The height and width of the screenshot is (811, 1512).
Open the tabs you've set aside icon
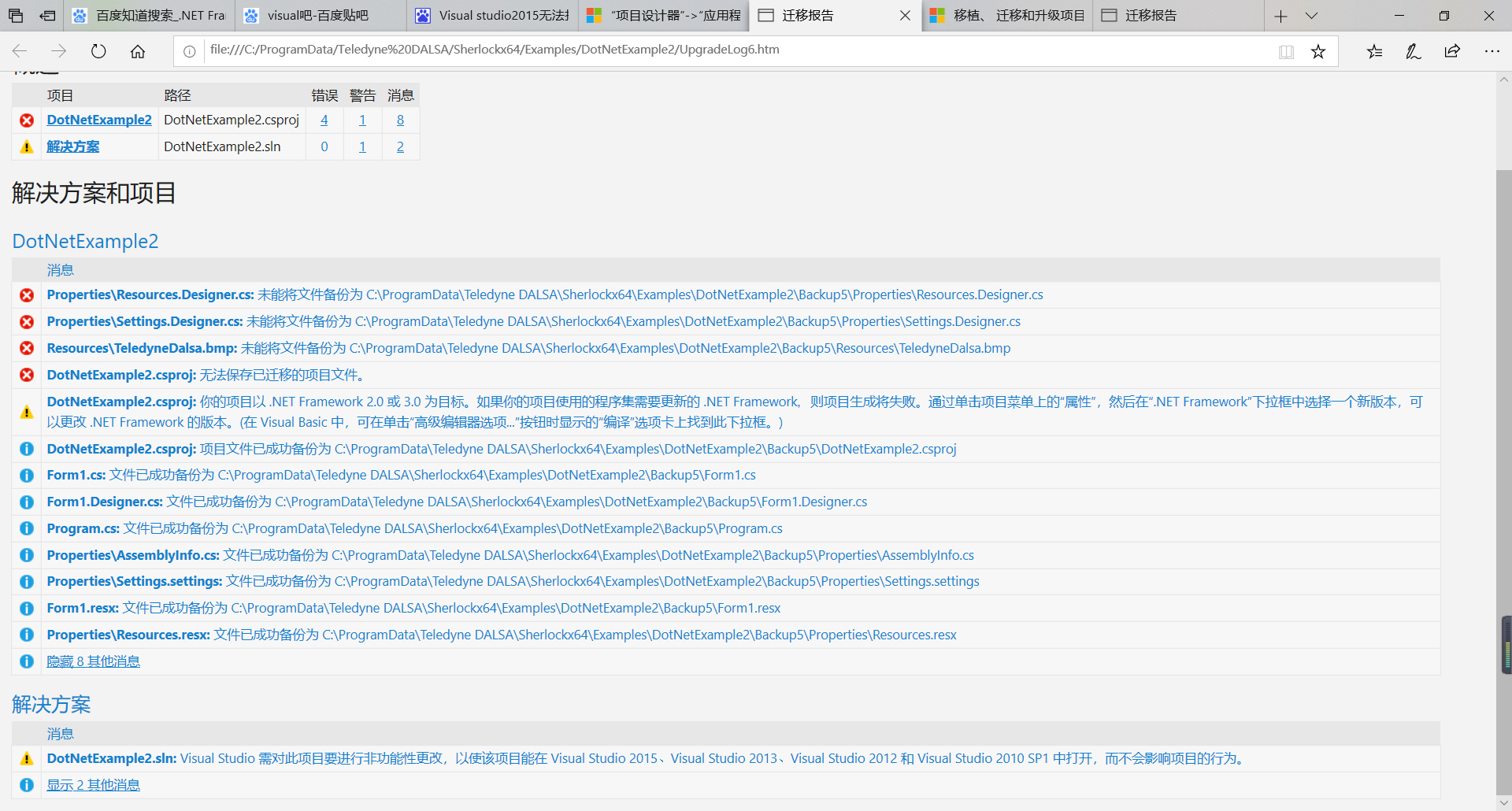point(16,16)
